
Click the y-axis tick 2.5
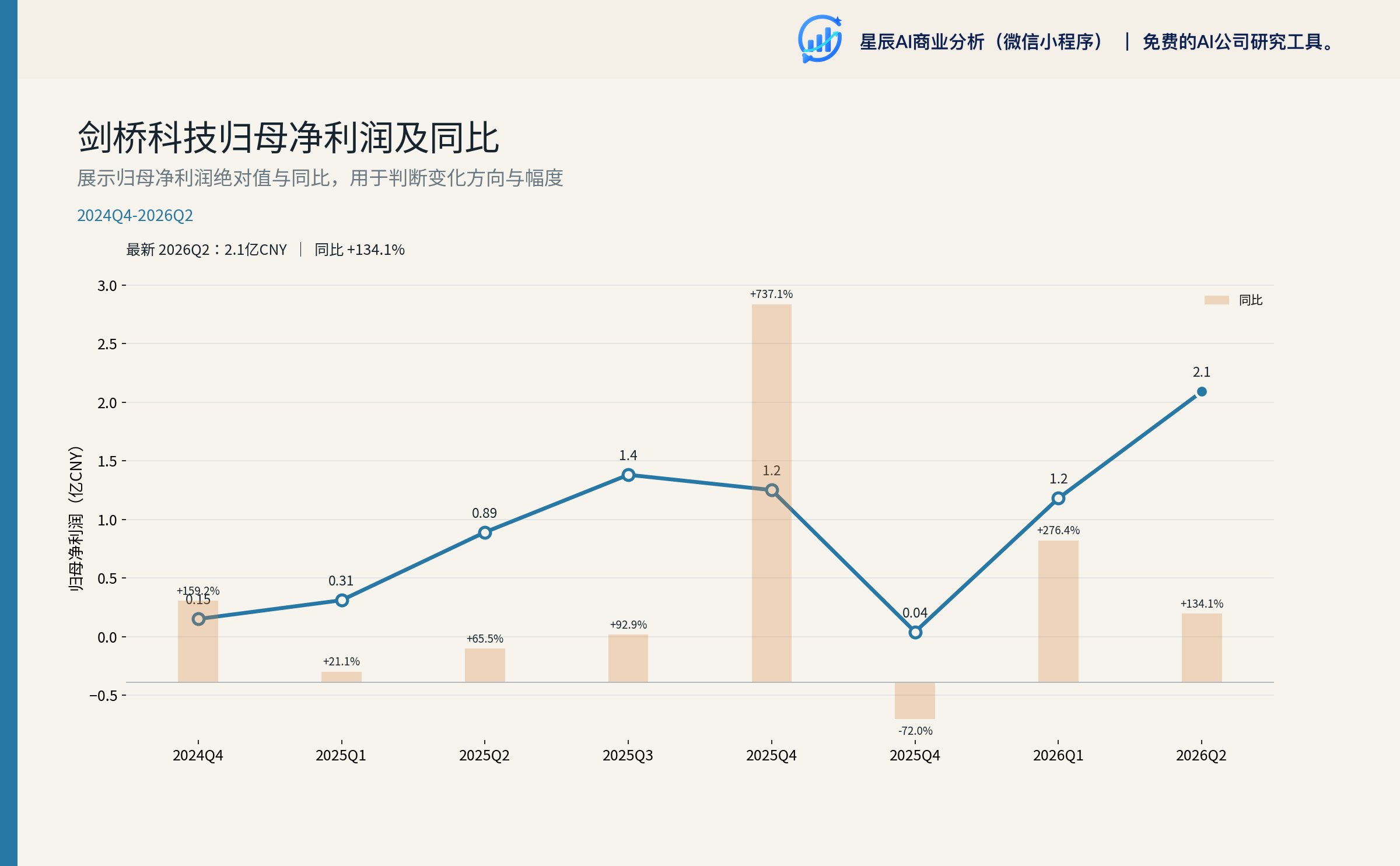click(x=107, y=344)
